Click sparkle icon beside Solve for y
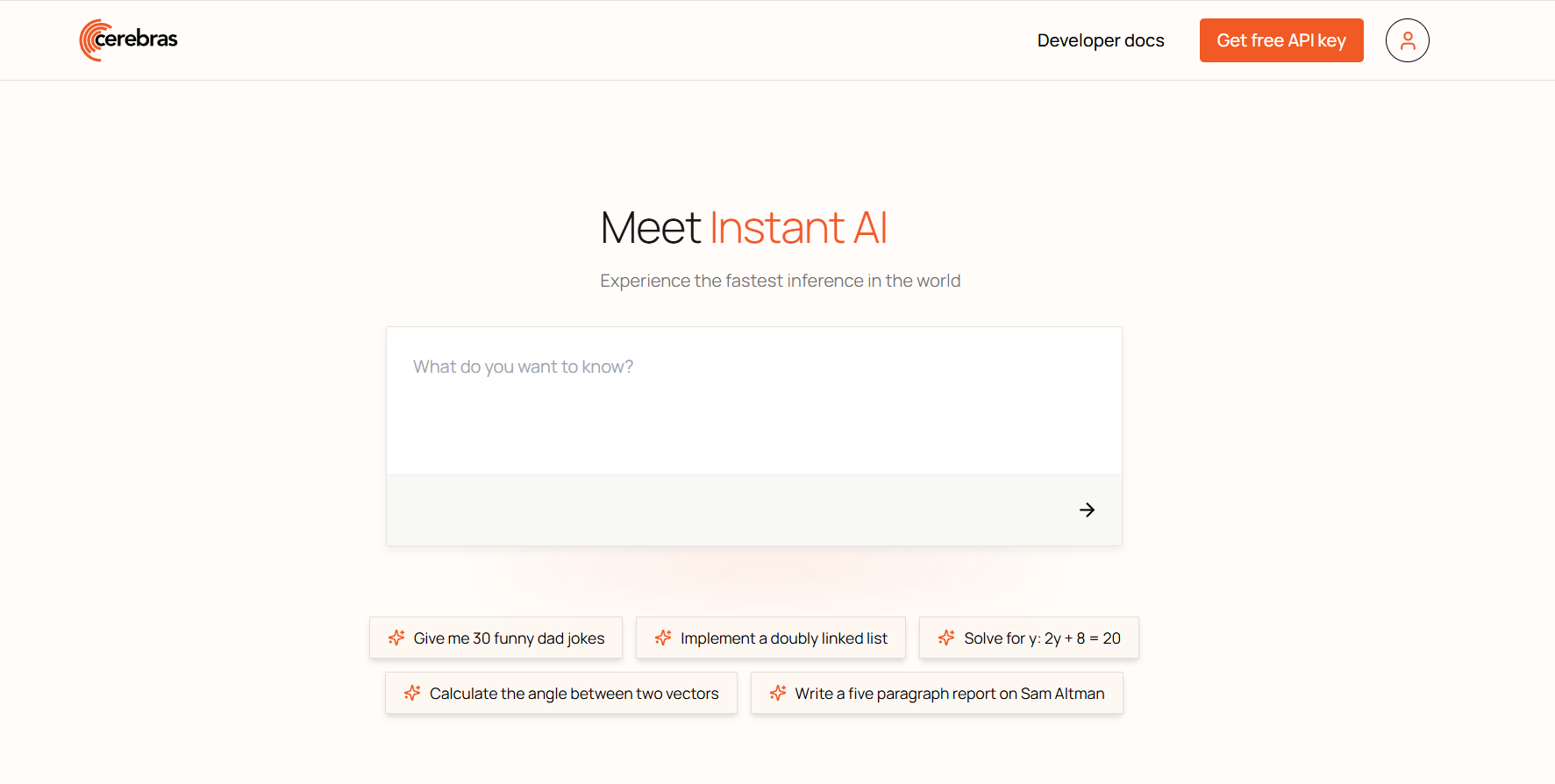This screenshot has height=784, width=1555. click(x=946, y=638)
